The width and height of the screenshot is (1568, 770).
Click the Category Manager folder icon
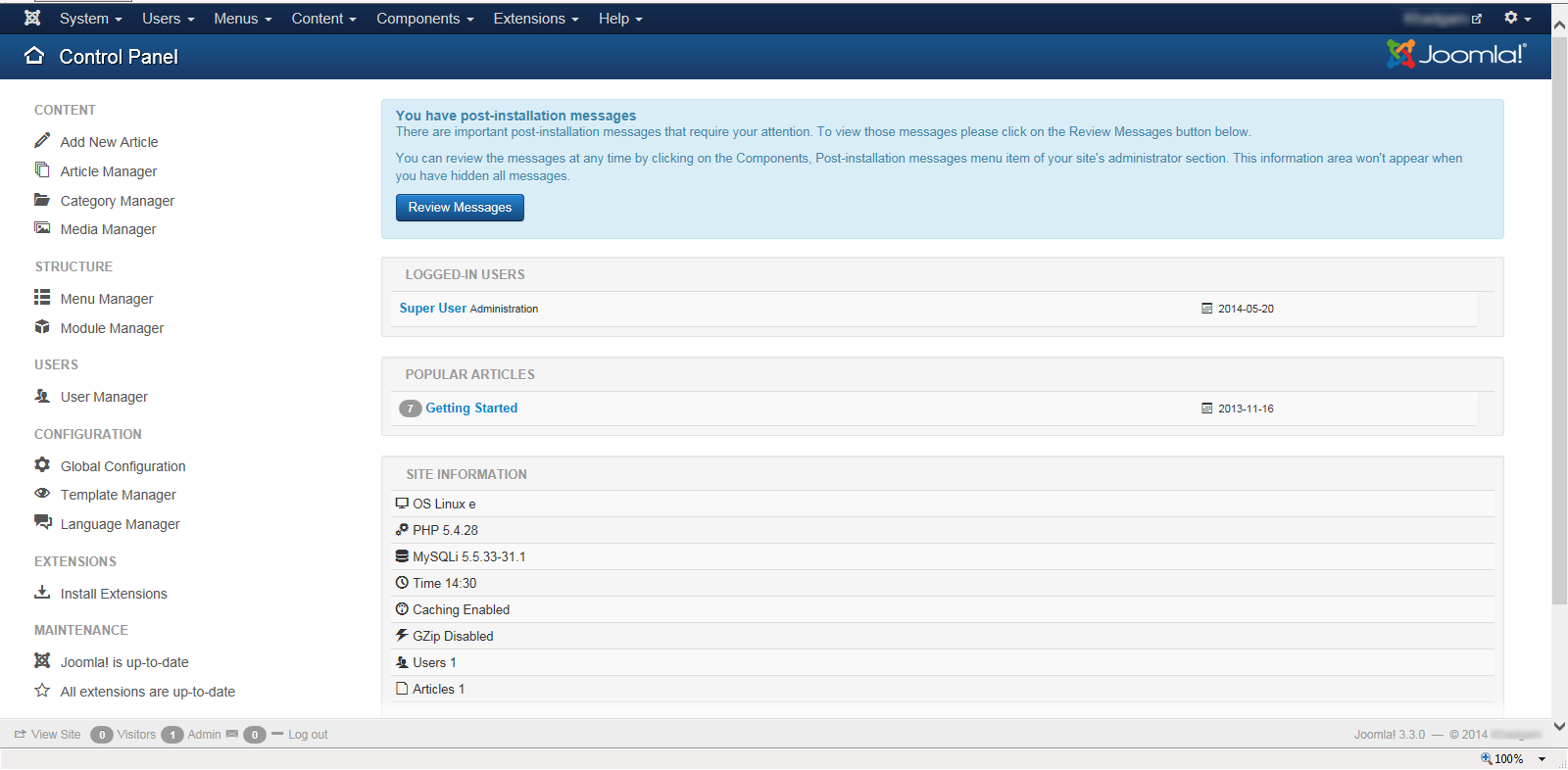(42, 199)
